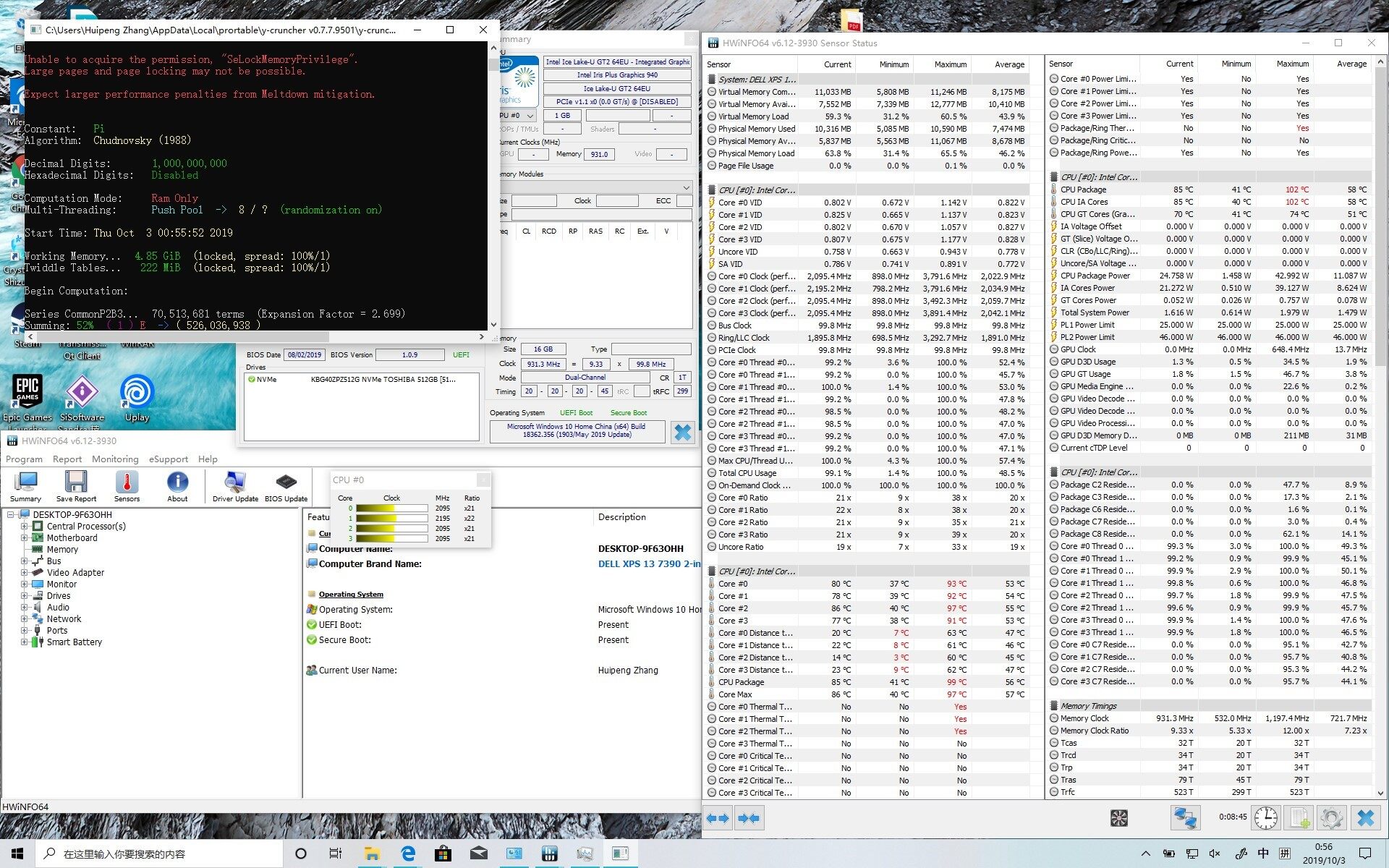
Task: Click the DELL XPS 13 7390 link
Action: point(648,564)
